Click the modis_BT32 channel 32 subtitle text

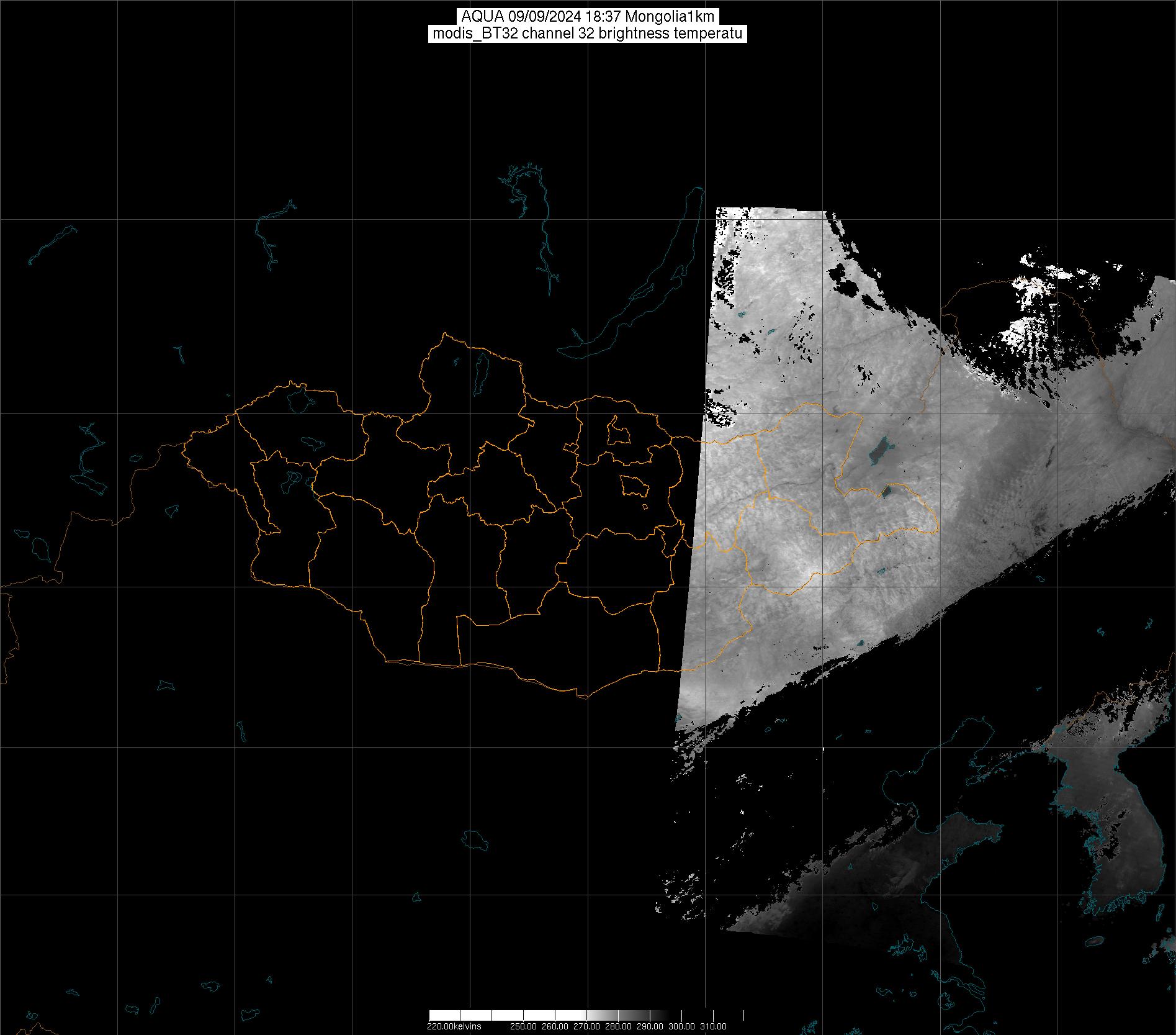click(x=587, y=34)
